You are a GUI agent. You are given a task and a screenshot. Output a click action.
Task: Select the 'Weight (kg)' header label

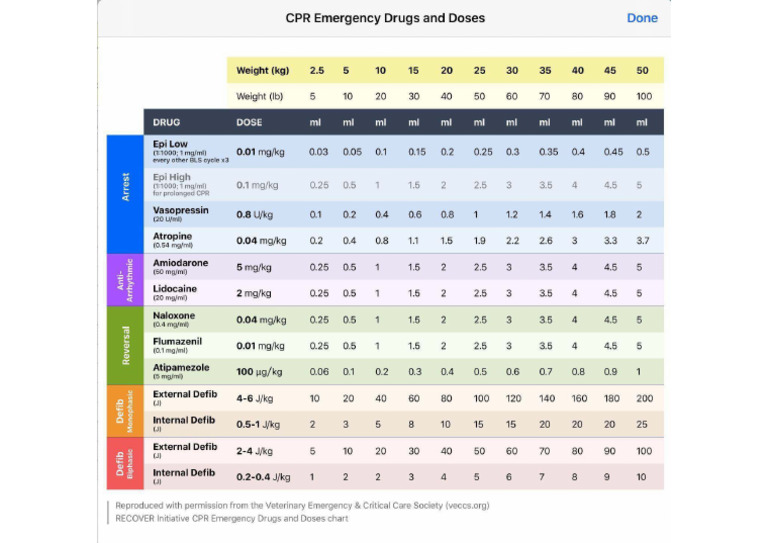[263, 71]
